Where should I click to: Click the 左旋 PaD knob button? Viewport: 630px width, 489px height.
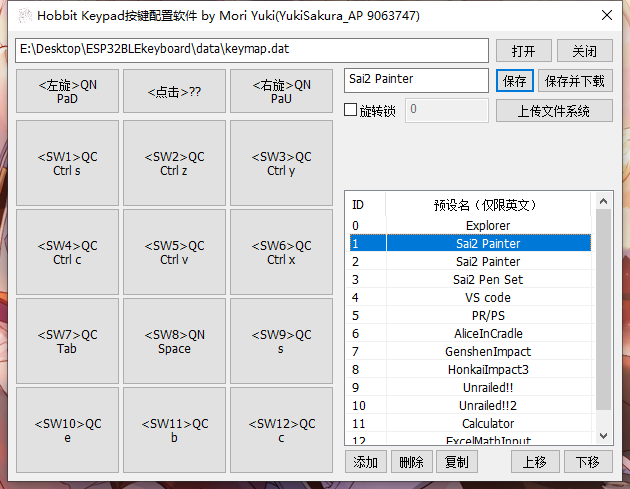[x=67, y=92]
